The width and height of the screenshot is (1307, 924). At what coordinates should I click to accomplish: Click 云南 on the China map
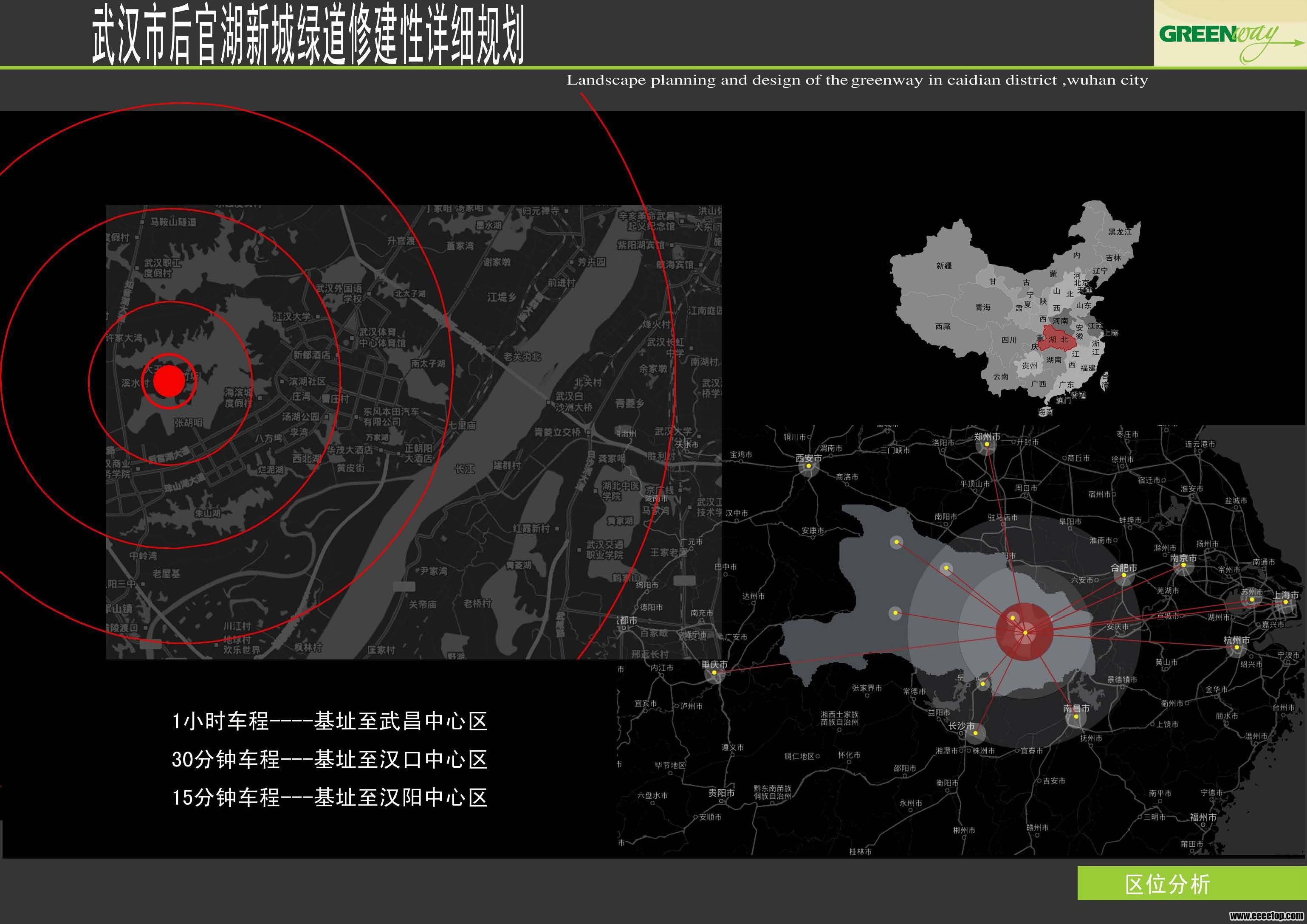tap(1001, 376)
